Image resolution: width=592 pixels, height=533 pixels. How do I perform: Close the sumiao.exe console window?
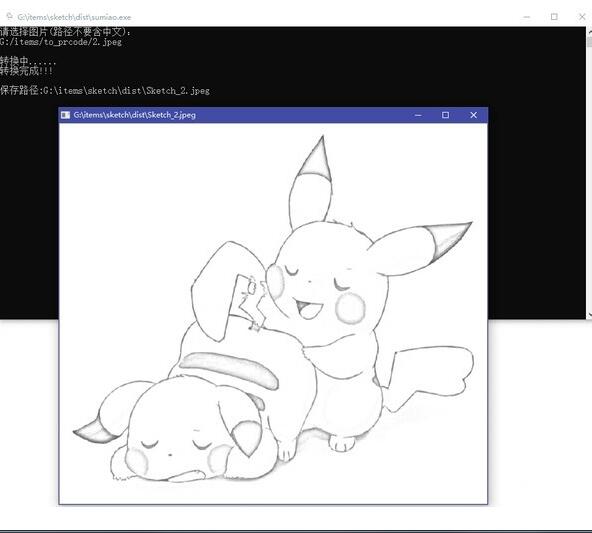pos(582,17)
